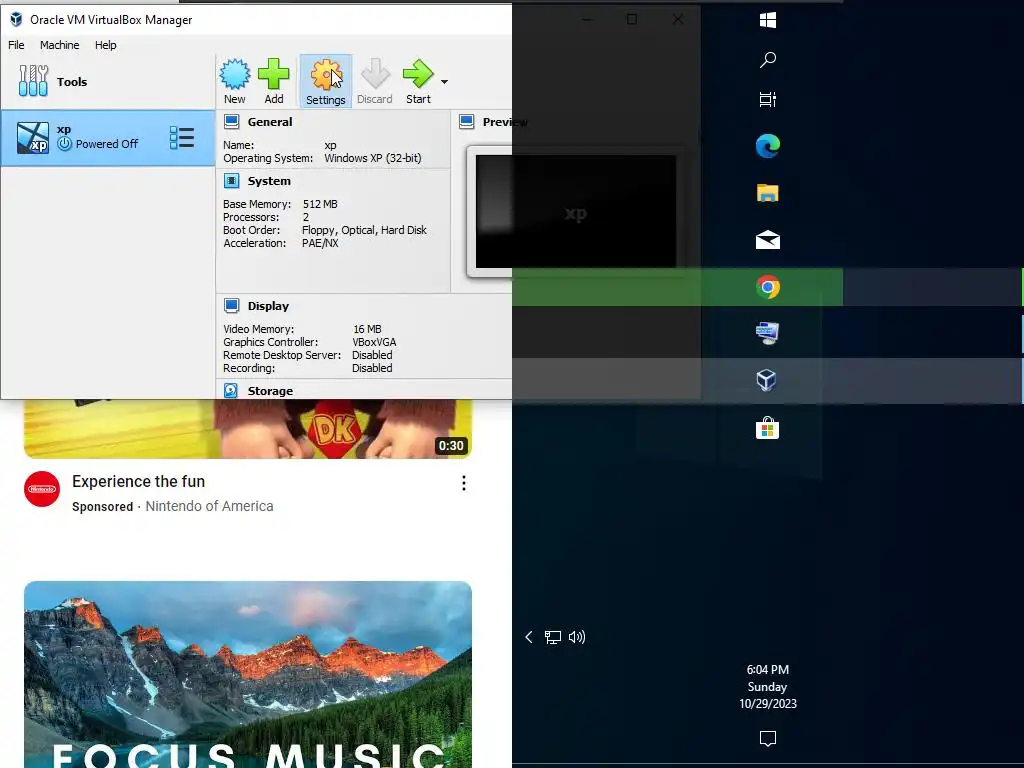This screenshot has height=768, width=1024.
Task: Click the New machine toolbar icon
Action: point(234,81)
